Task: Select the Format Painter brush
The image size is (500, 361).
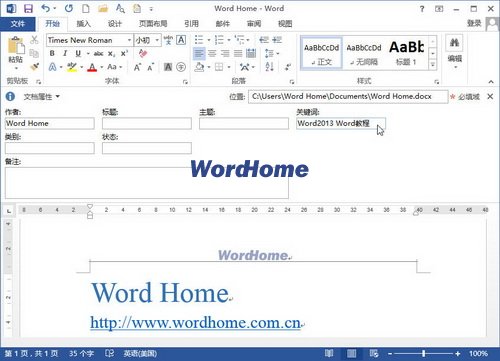Action: pos(34,67)
